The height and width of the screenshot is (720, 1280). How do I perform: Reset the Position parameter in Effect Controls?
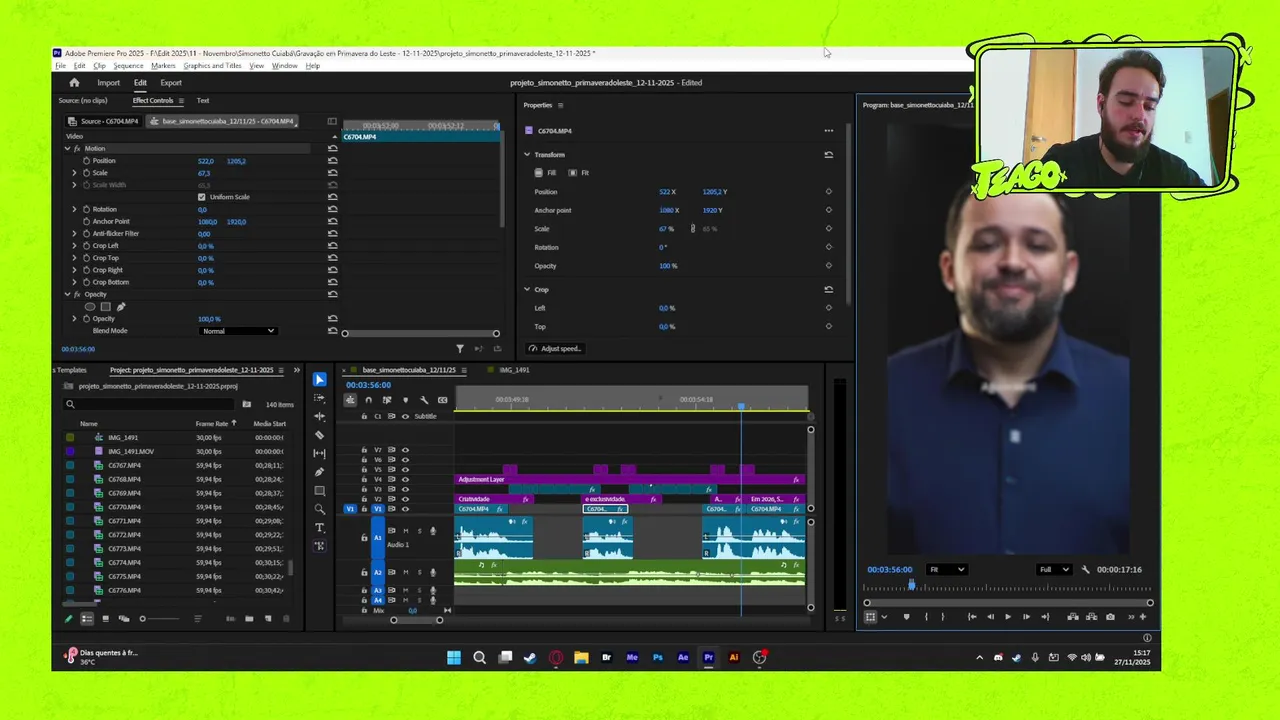pyautogui.click(x=332, y=161)
